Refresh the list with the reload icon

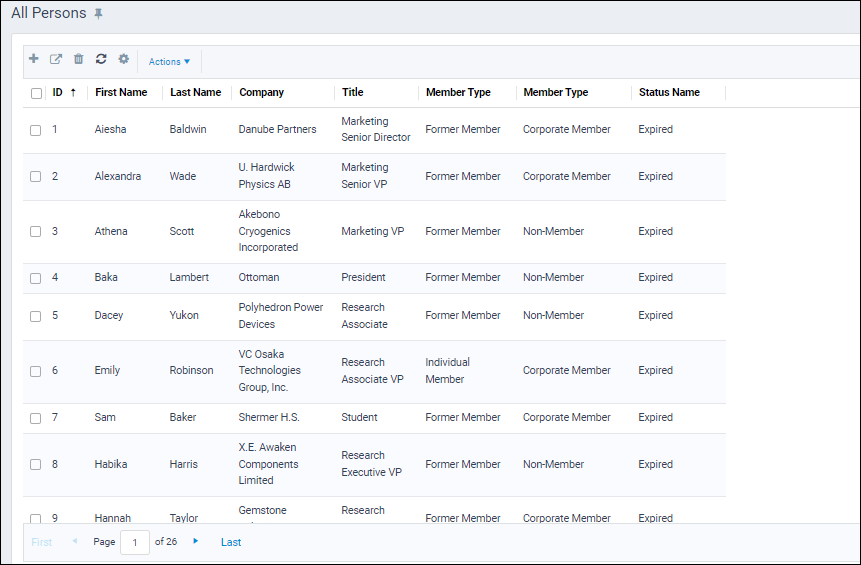pos(101,59)
